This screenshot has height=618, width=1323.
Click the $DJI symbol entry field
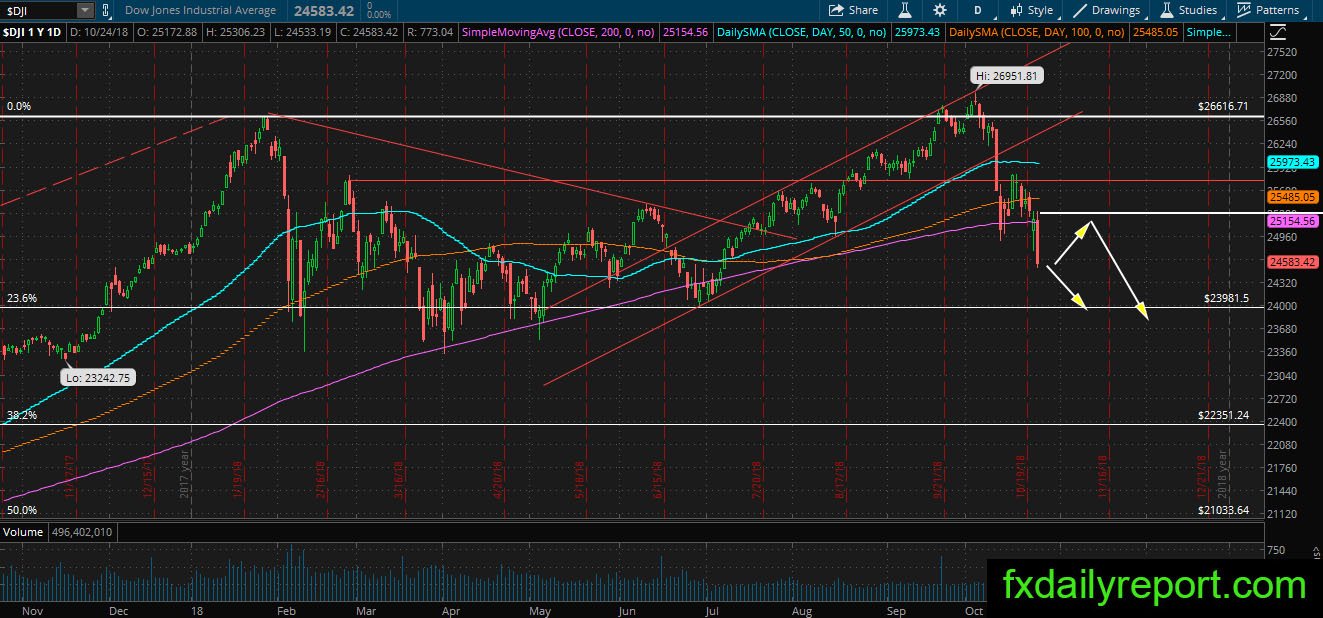38,10
